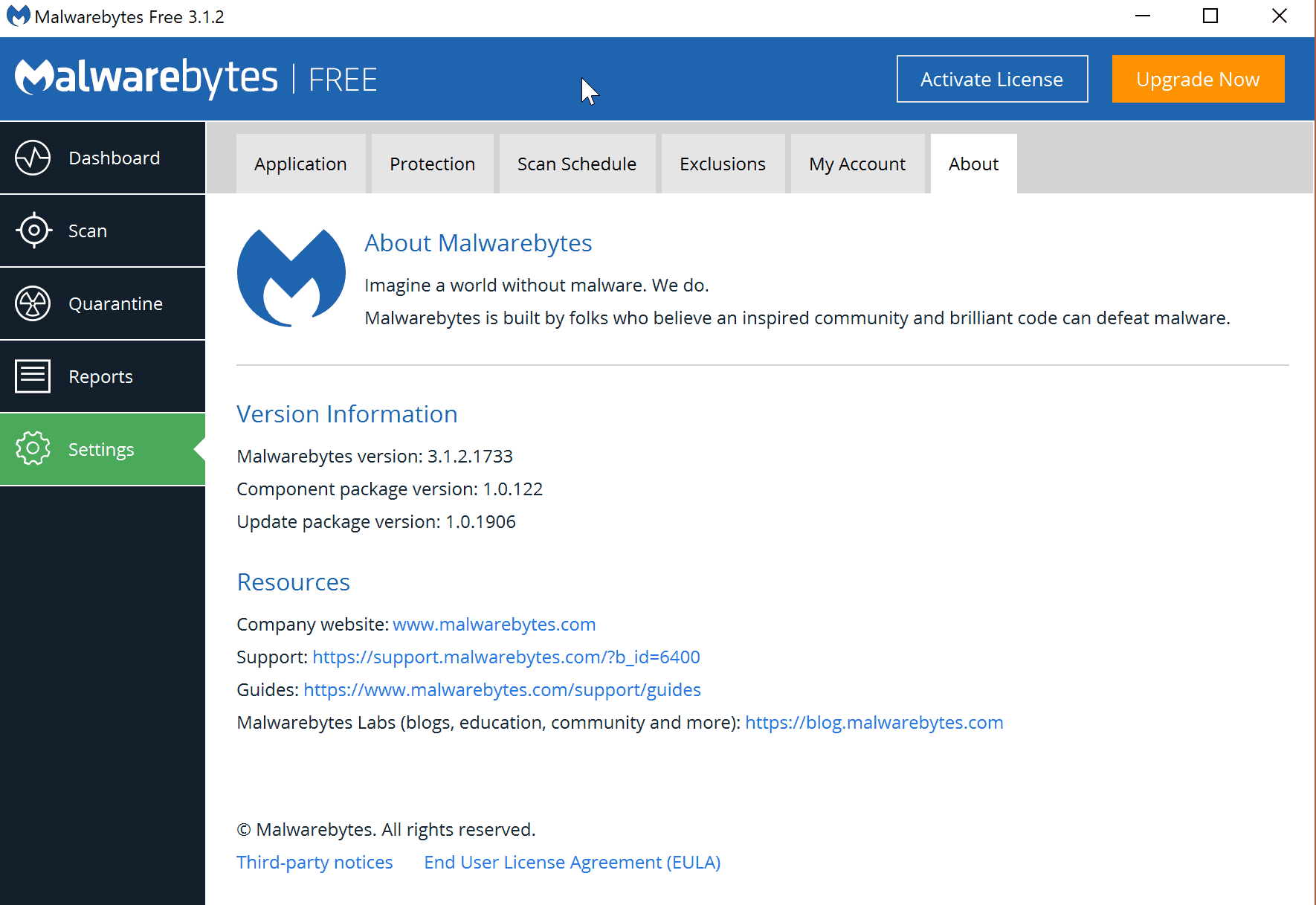Screen dimensions: 1316x905
Task: Switch to the Scan Schedule tab
Action: click(577, 164)
